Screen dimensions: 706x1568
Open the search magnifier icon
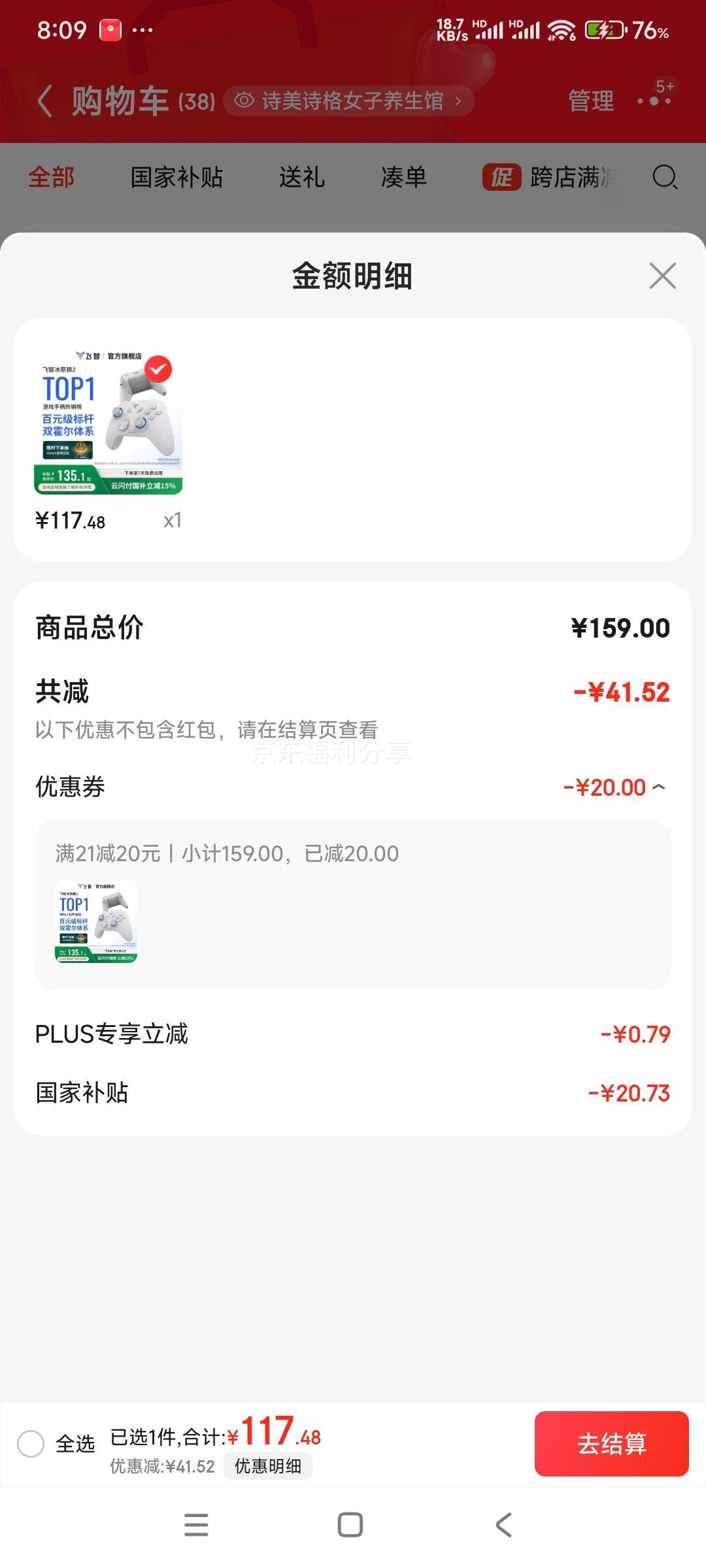(x=665, y=177)
